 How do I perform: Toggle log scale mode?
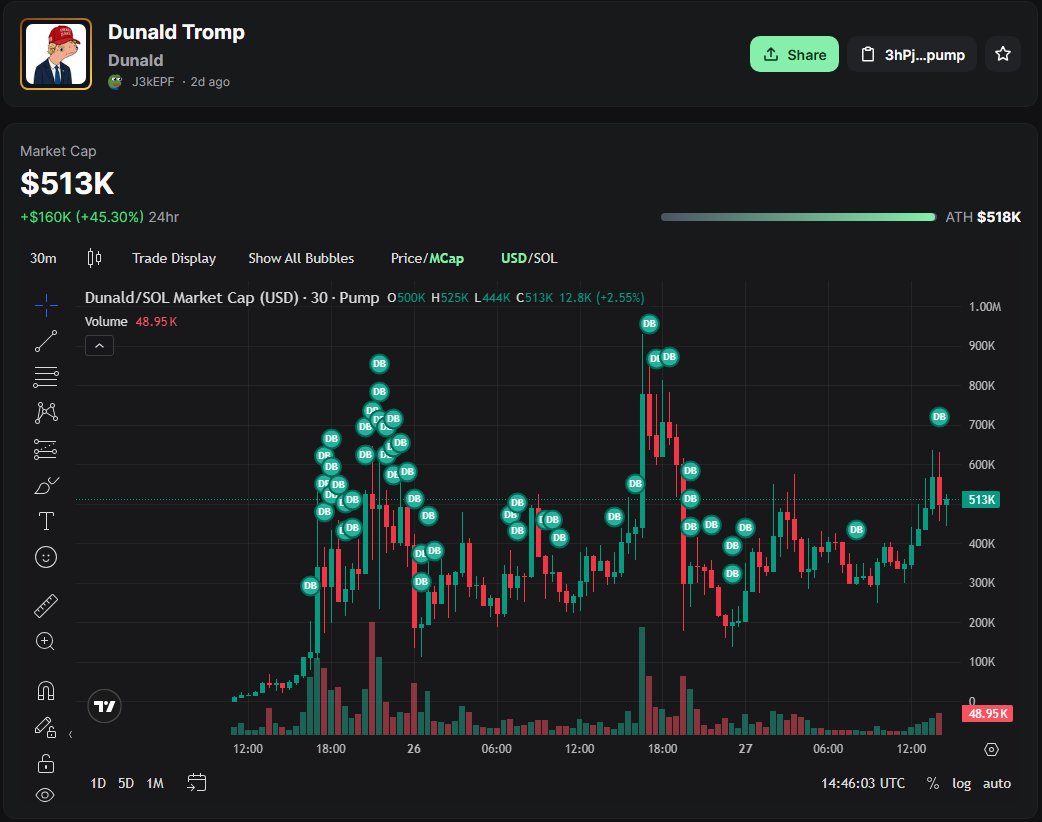coord(962,783)
